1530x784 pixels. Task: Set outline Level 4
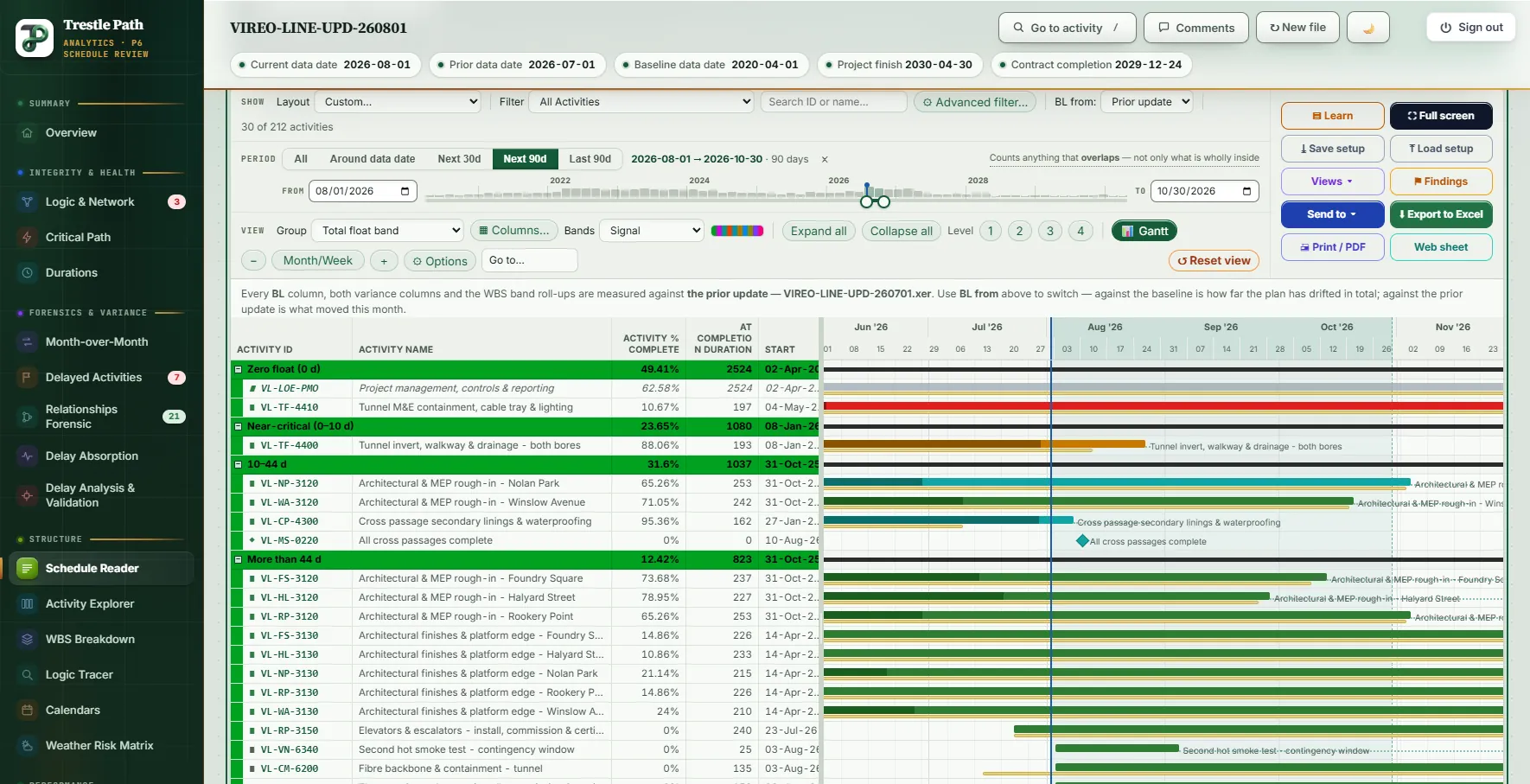pyautogui.click(x=1081, y=231)
